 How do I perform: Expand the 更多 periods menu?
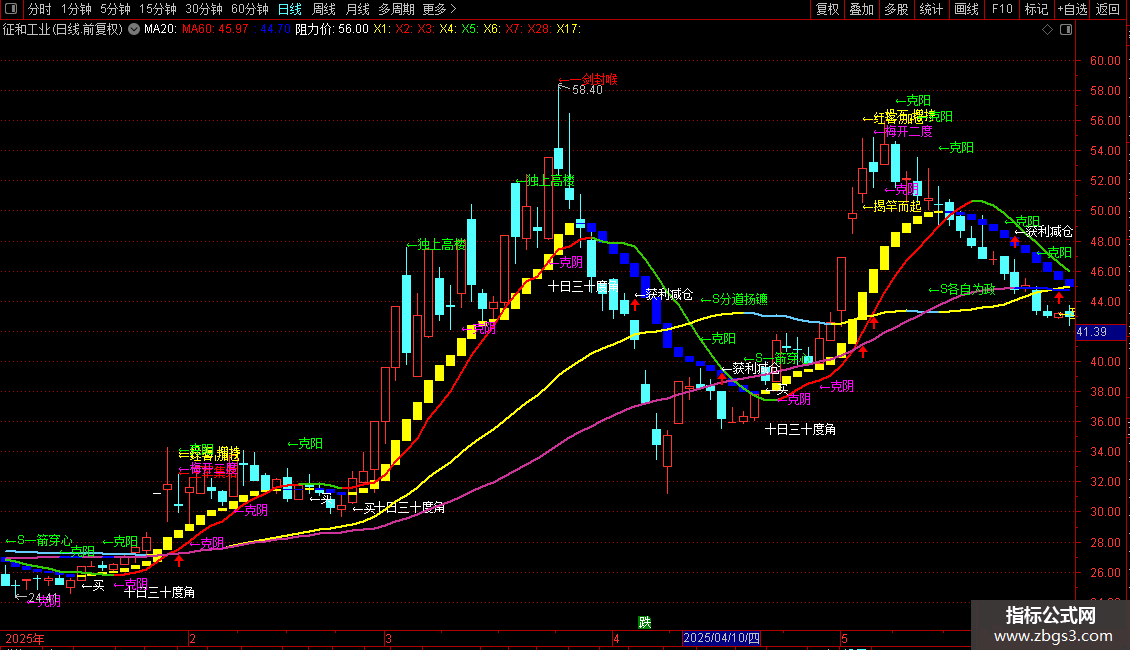(x=439, y=9)
